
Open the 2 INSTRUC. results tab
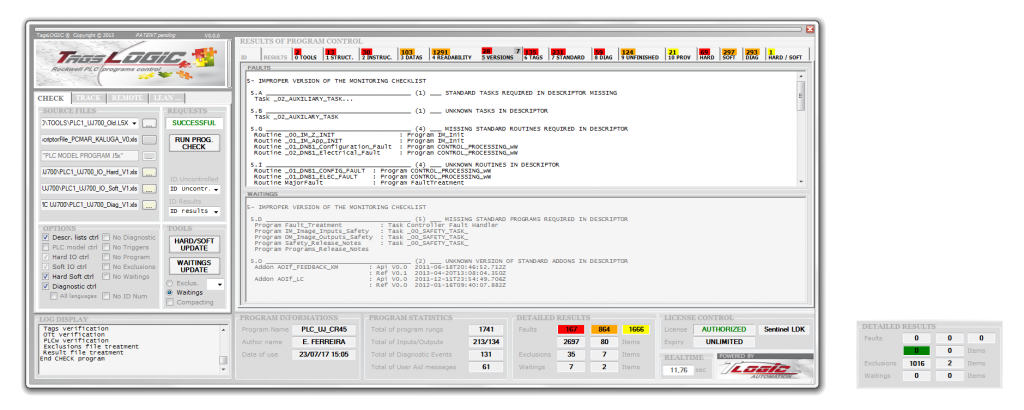point(376,55)
